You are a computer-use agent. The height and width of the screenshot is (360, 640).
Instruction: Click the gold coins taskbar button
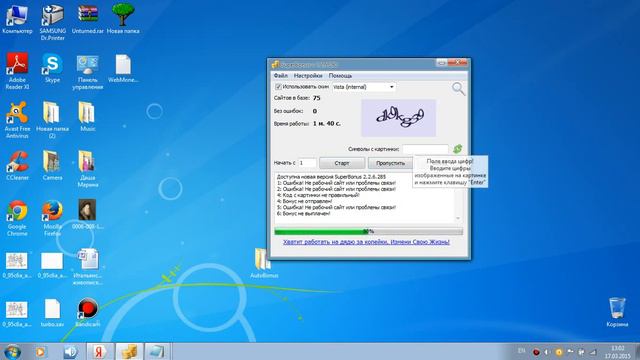(x=129, y=351)
